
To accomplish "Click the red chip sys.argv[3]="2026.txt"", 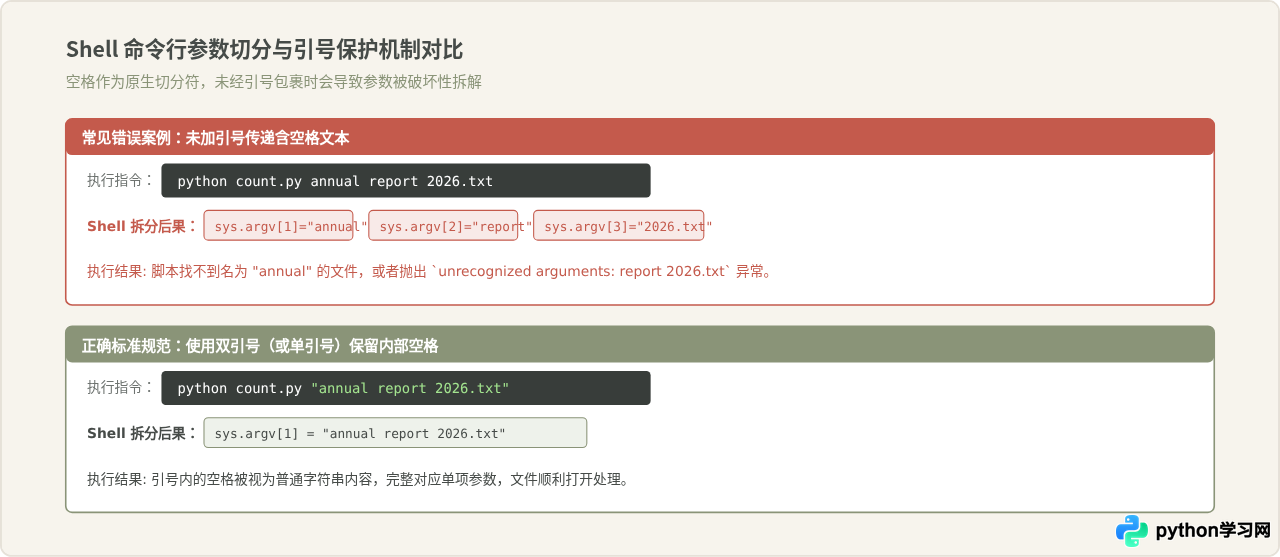I will click(x=619, y=226).
